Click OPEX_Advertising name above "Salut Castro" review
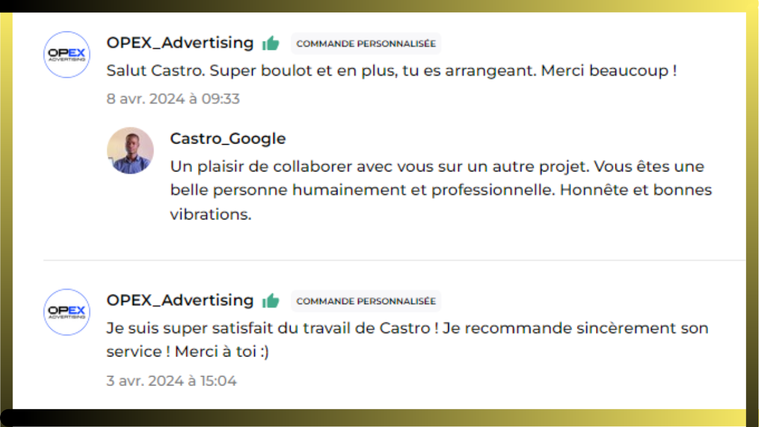The height and width of the screenshot is (427, 759). click(180, 42)
